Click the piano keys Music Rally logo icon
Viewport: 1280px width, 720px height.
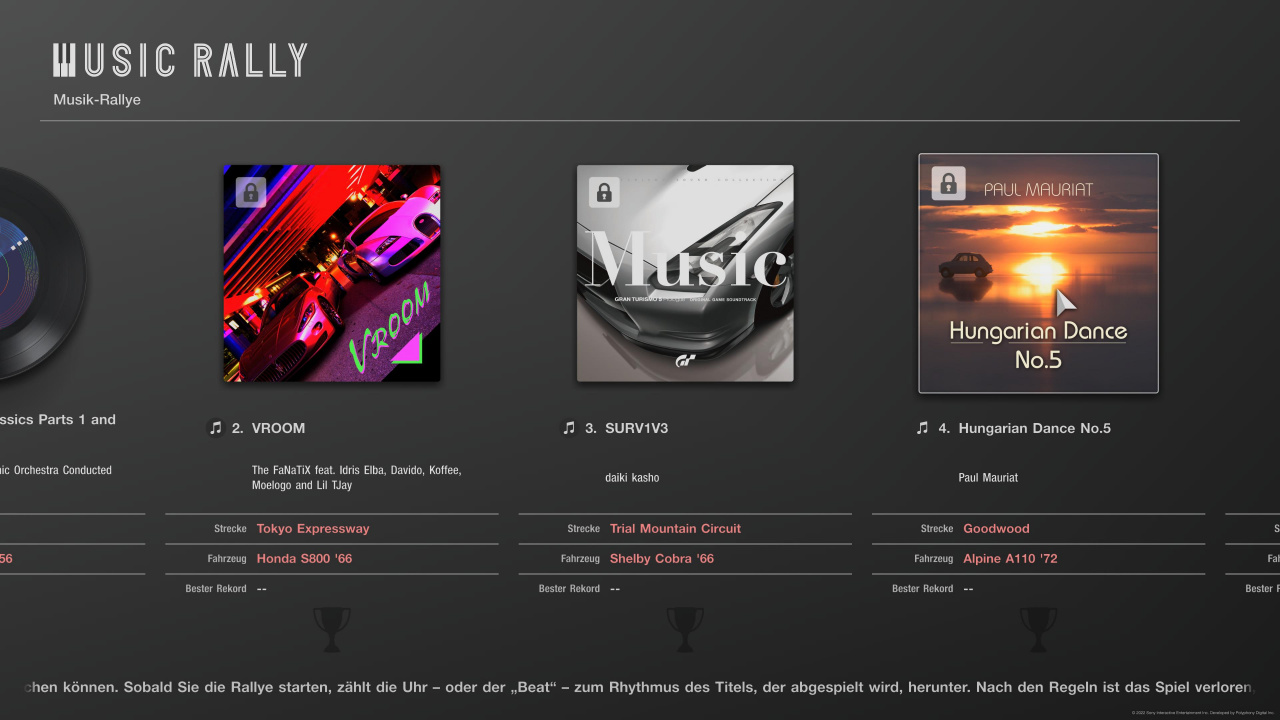[x=64, y=60]
